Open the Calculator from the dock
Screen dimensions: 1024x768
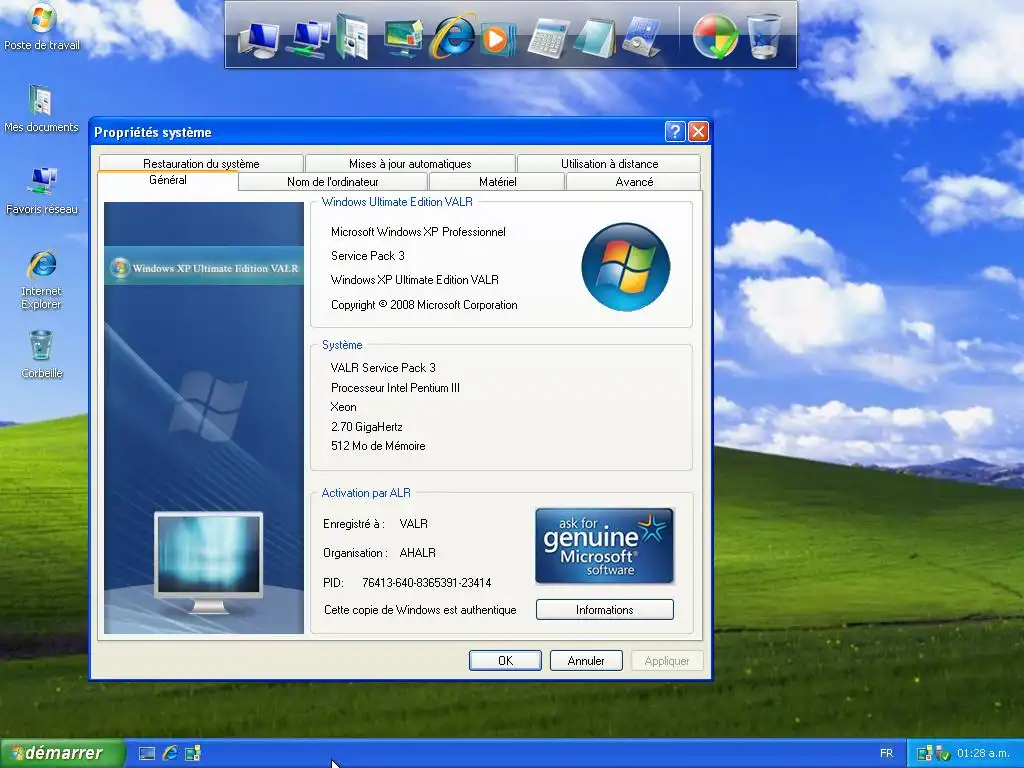[x=547, y=38]
